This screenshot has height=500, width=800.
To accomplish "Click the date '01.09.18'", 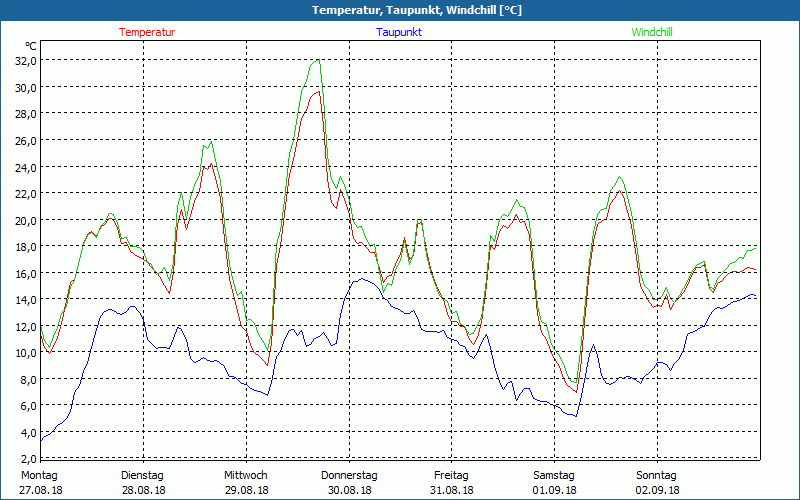I will (x=555, y=490).
